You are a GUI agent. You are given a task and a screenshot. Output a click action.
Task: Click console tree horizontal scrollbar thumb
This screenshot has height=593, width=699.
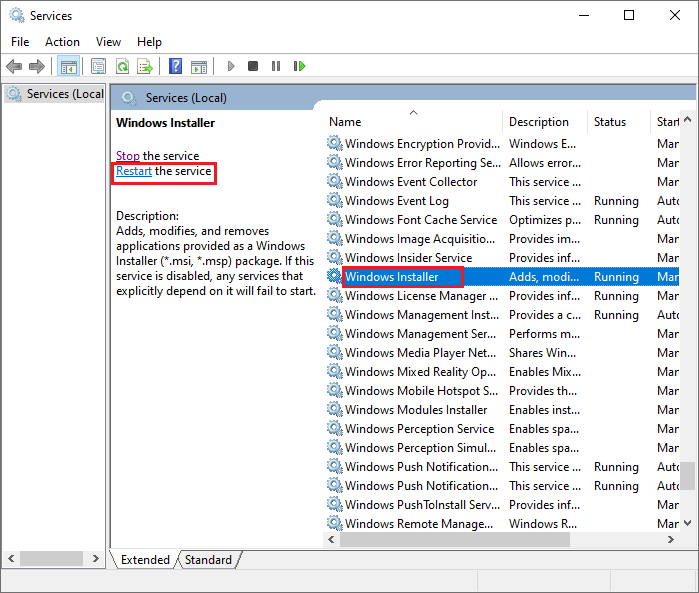(x=51, y=558)
